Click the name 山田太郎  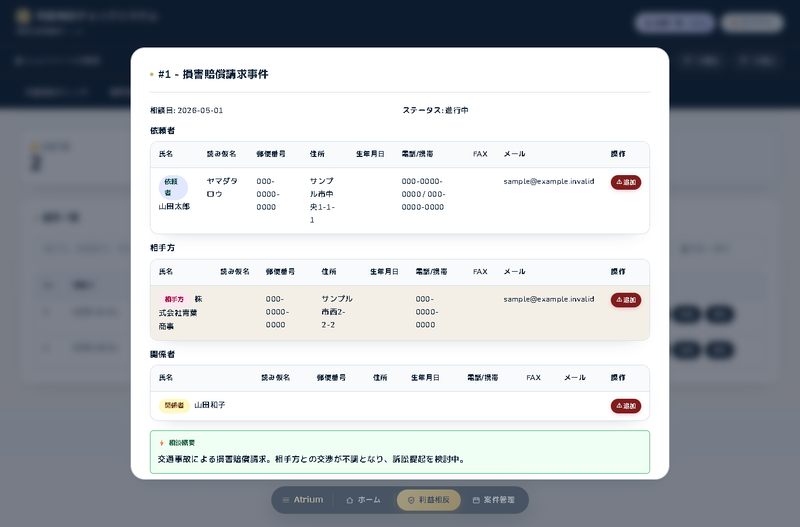[x=174, y=207]
